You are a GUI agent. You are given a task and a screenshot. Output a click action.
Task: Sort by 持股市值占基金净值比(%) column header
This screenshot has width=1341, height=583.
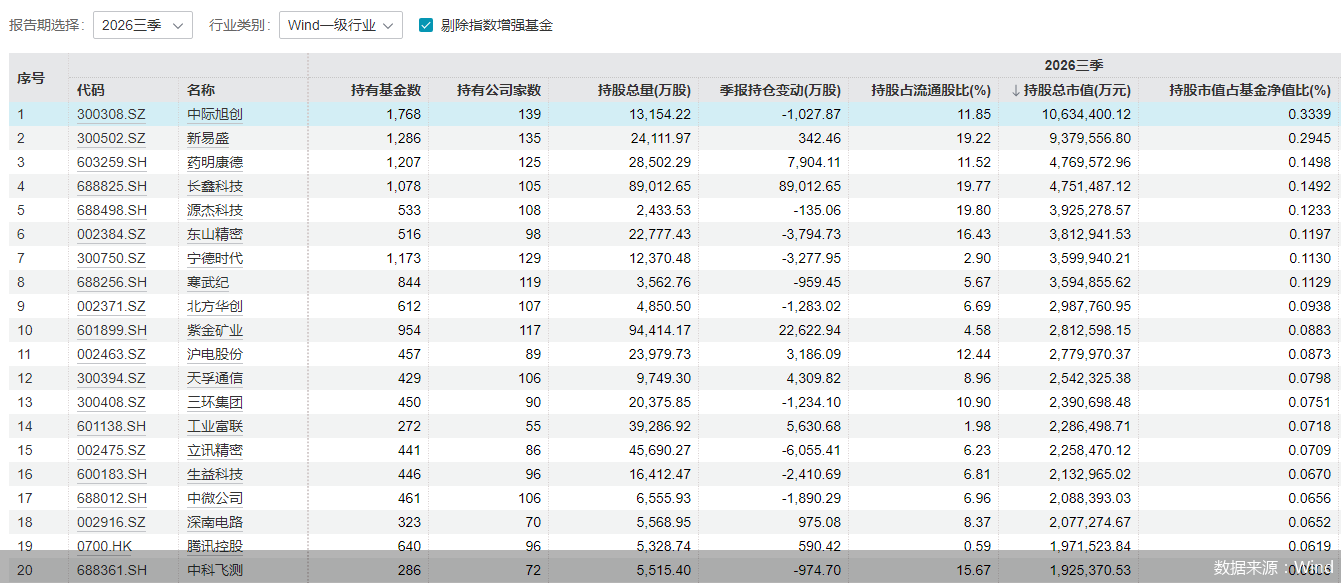[x=1250, y=90]
